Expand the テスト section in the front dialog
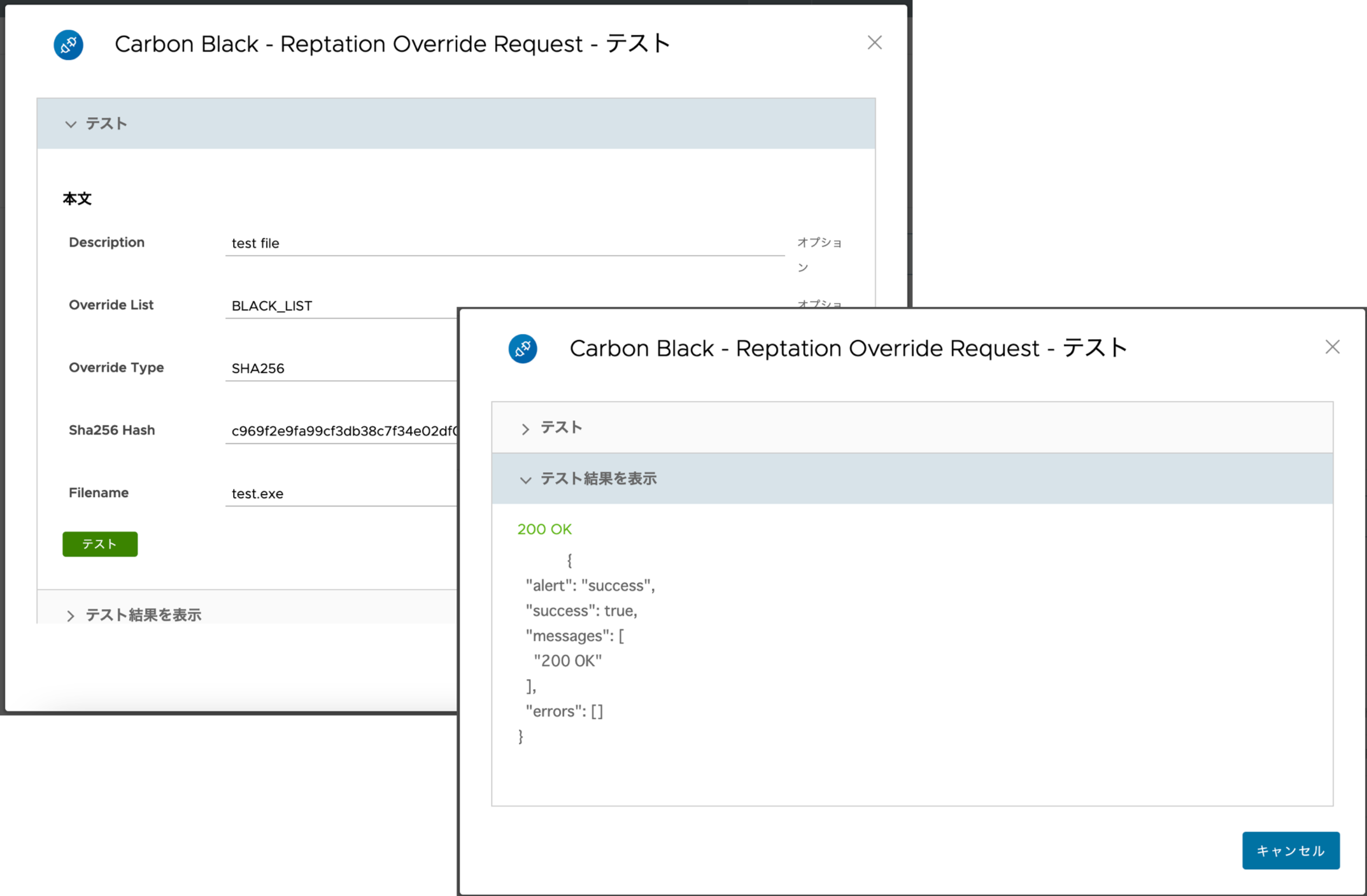This screenshot has height=896, width=1367. (x=912, y=428)
